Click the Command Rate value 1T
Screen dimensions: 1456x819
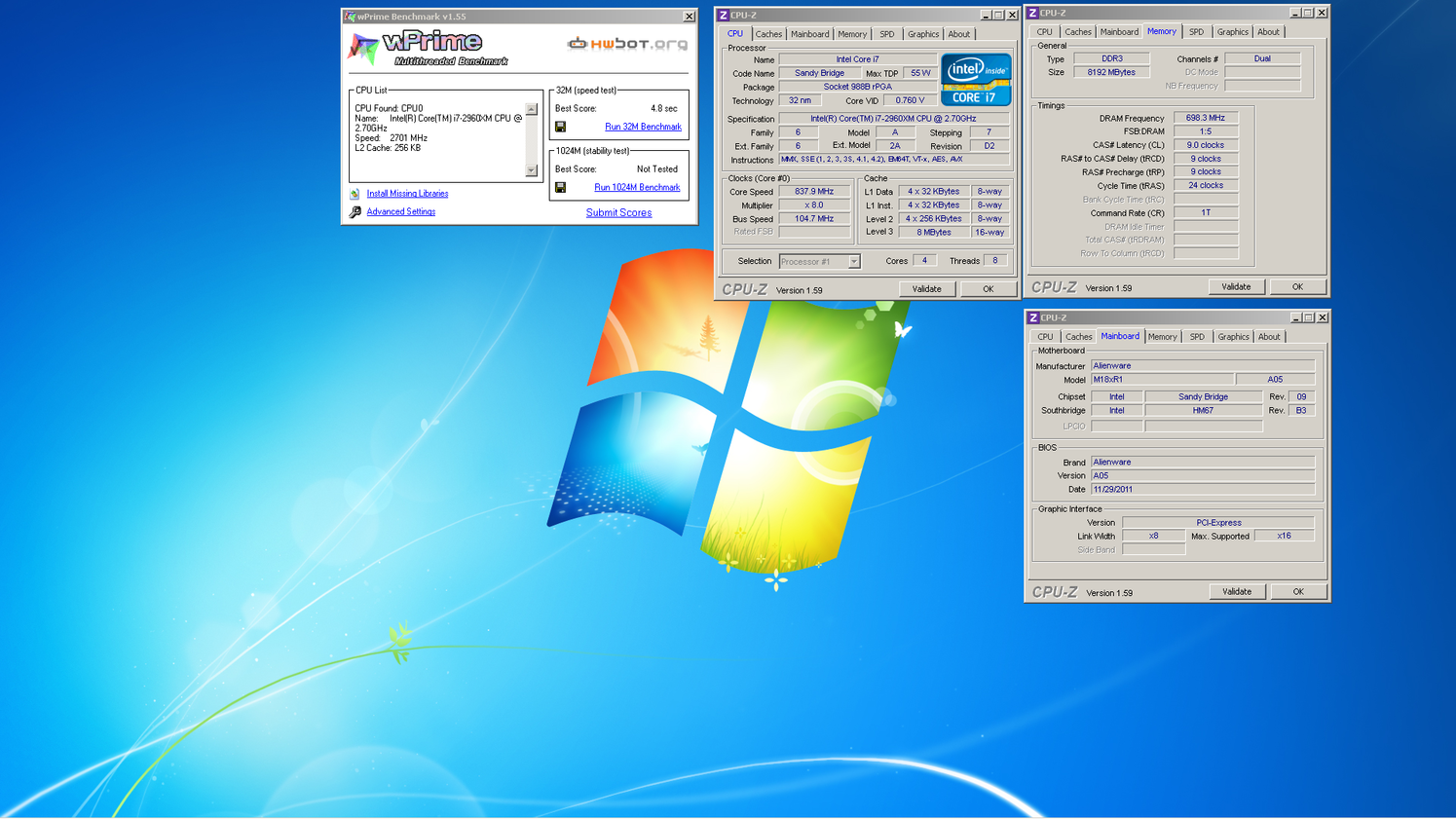click(x=1206, y=212)
